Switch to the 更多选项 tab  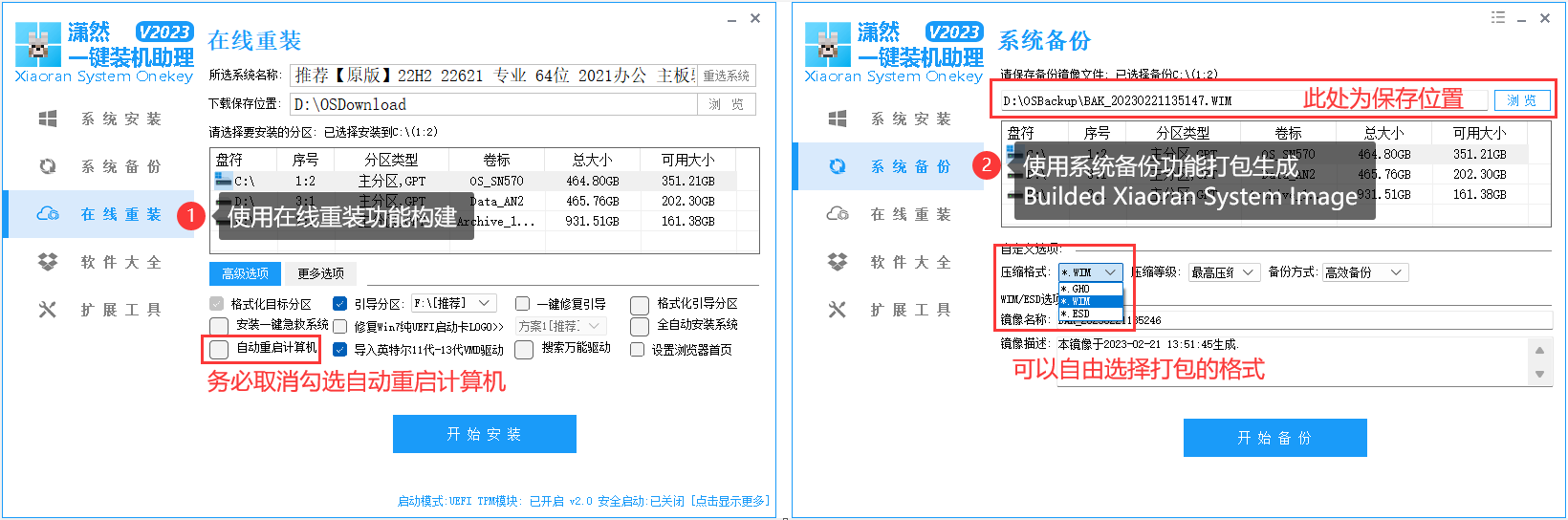click(320, 273)
